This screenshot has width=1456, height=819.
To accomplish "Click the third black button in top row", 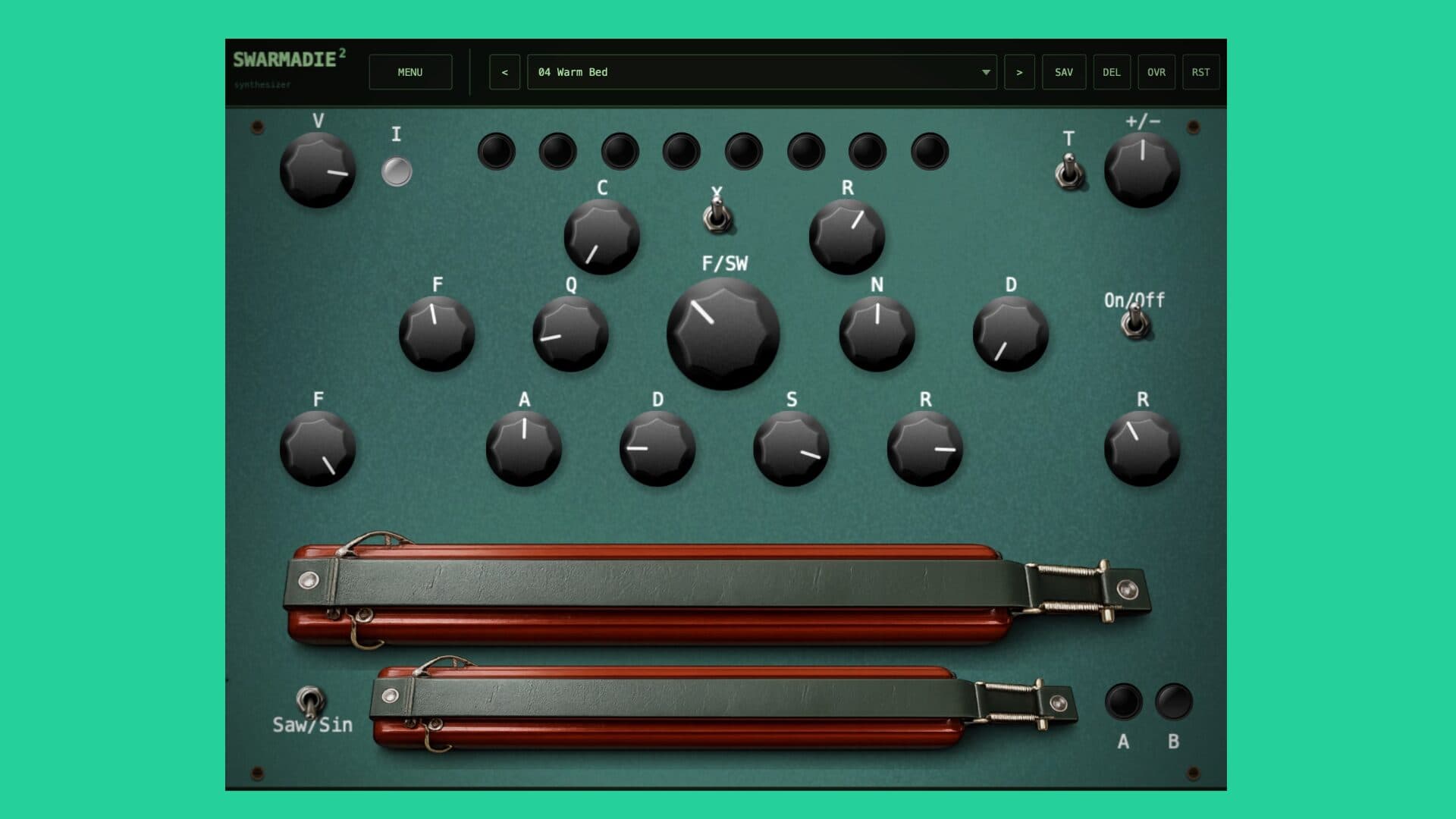I will 620,151.
